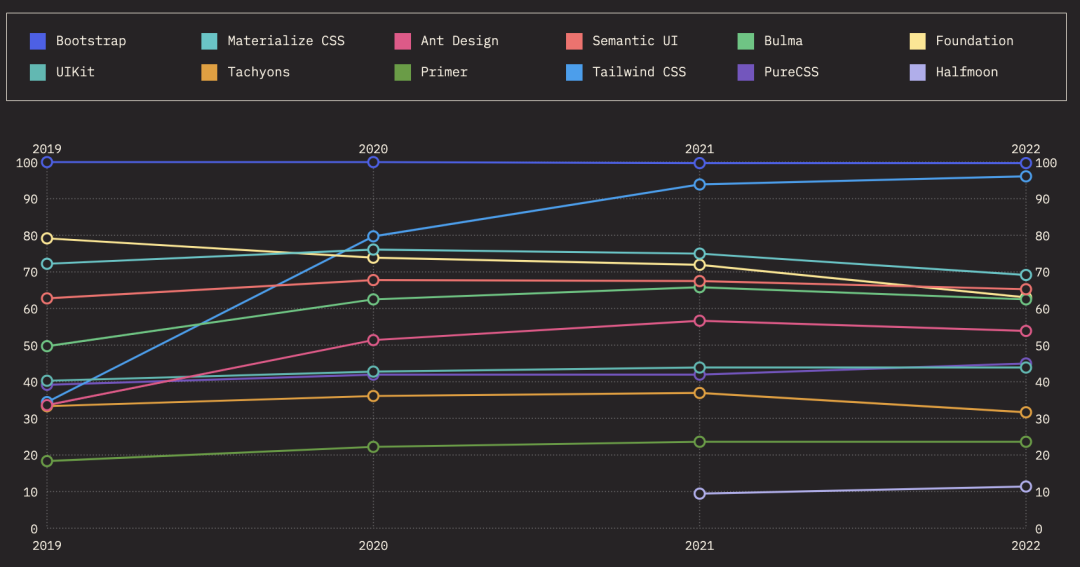
Task: Click the Bootstrap legend color swatch
Action: [x=38, y=41]
